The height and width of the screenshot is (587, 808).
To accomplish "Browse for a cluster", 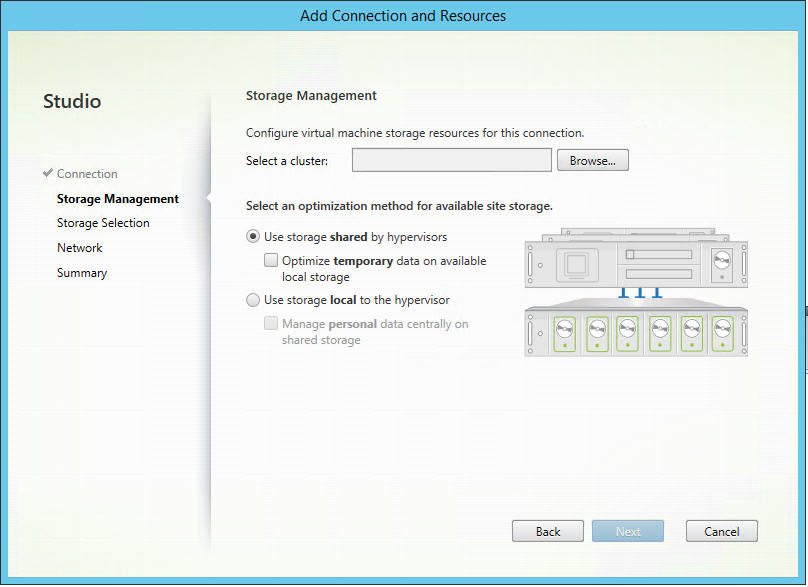I will 592,160.
